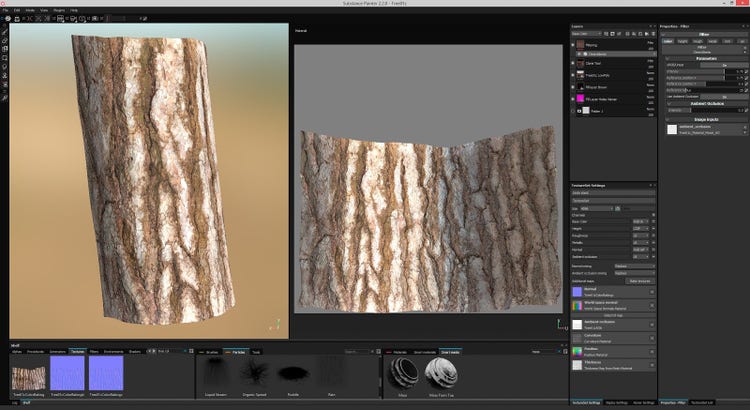750x410 pixels.
Task: Select the Eraser tool in left toolbar
Action: [5, 39]
